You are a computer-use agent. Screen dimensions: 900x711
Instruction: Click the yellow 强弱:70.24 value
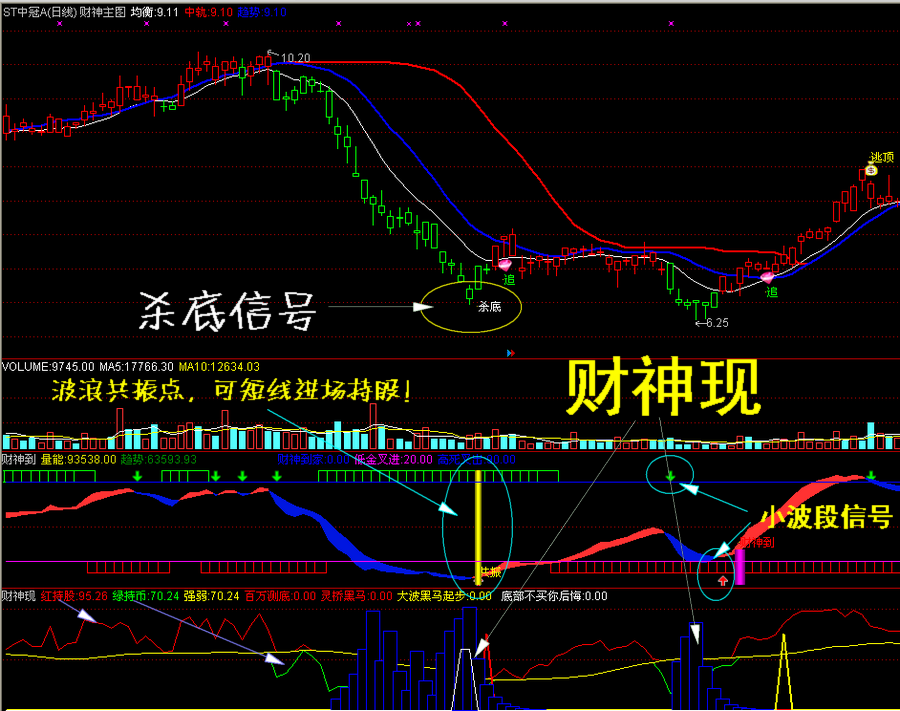tap(211, 596)
